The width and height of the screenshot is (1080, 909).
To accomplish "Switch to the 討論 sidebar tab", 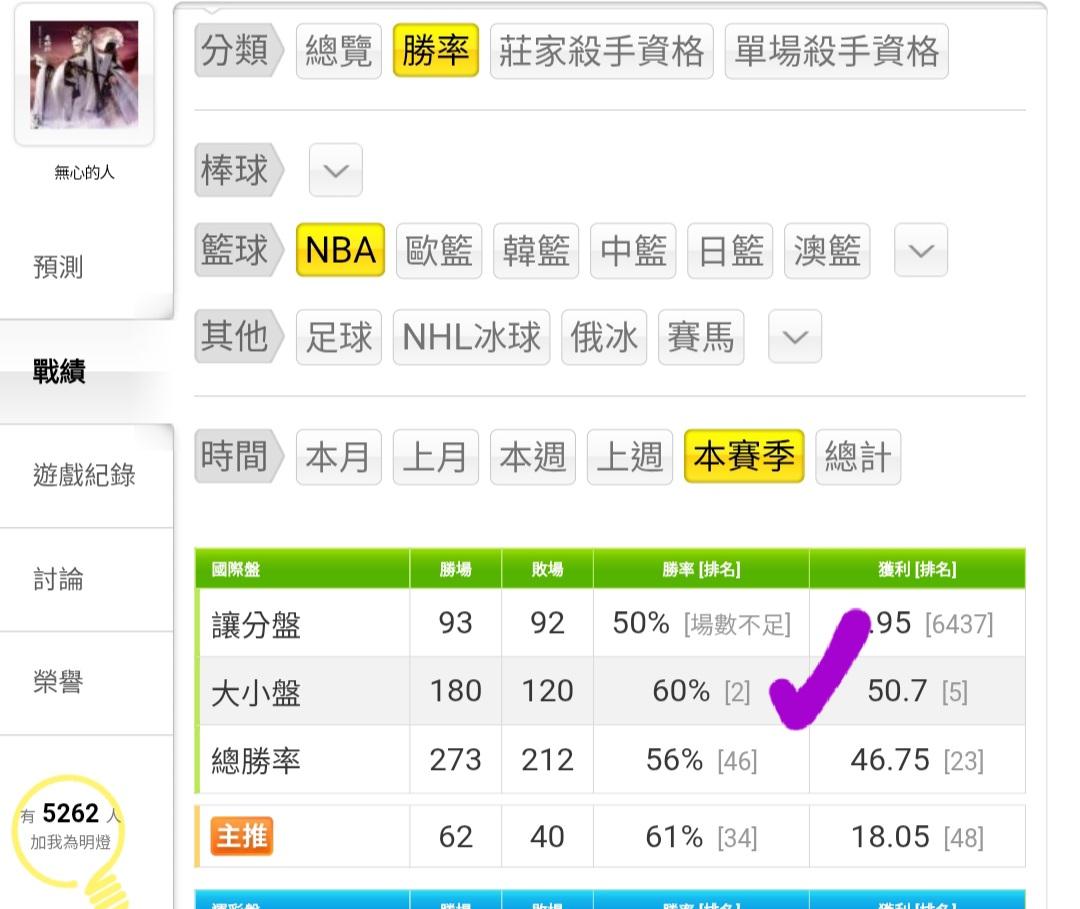I will tap(58, 579).
